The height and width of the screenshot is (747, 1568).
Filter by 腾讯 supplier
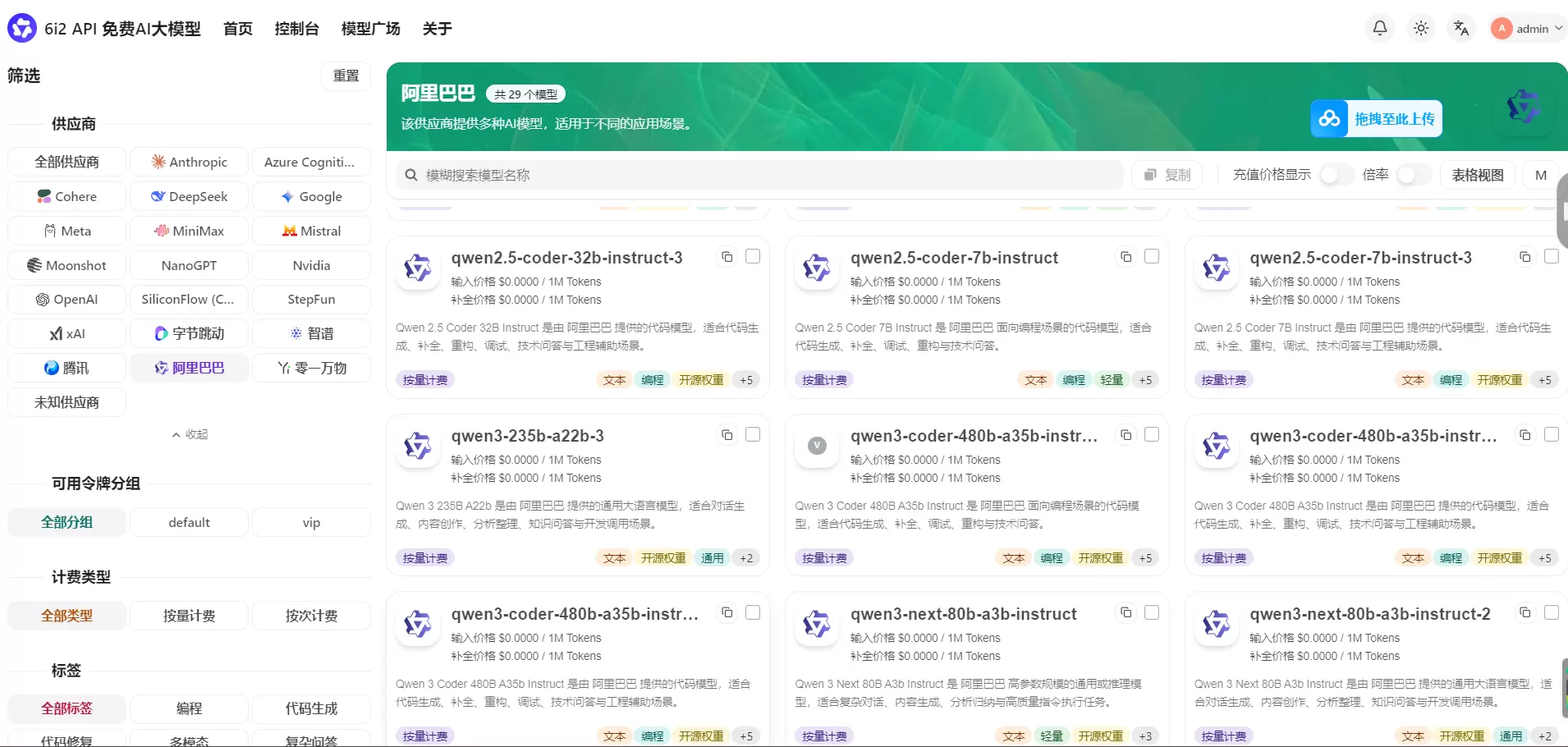point(66,368)
